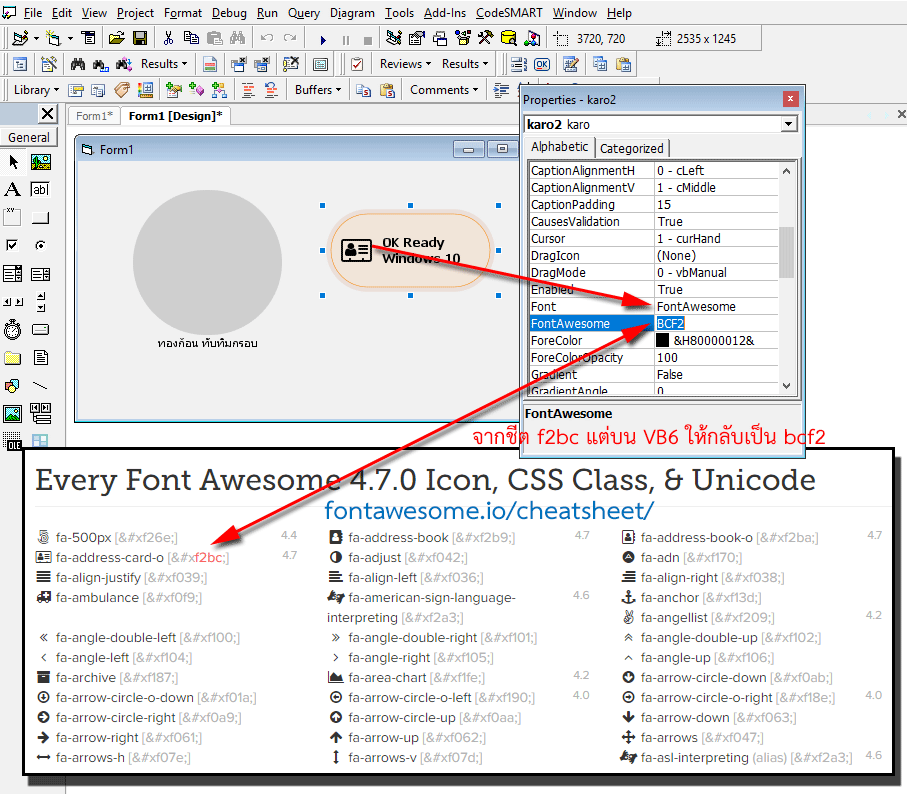
Task: Show the Properties Window toolbar icon
Action: (416, 38)
